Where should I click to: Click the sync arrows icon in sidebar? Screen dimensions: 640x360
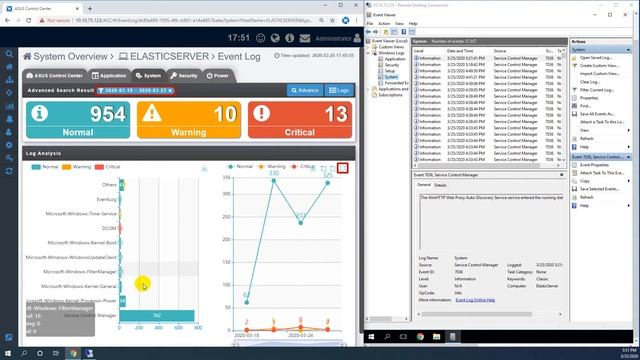(9, 171)
